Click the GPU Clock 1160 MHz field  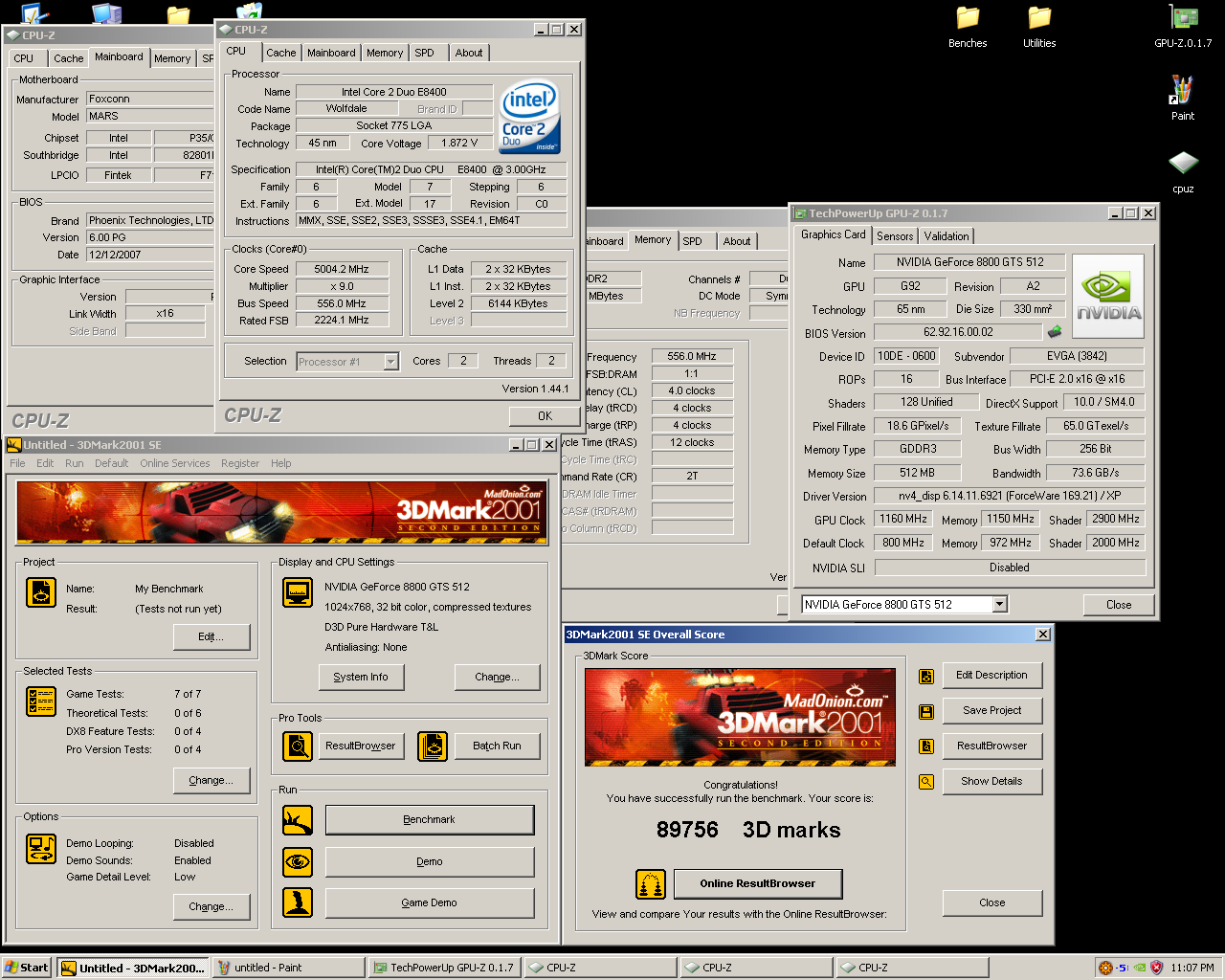902,519
